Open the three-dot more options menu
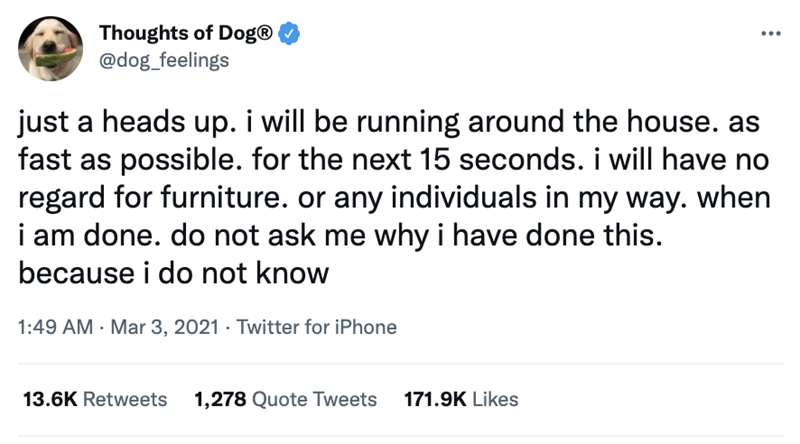 pyautogui.click(x=766, y=33)
